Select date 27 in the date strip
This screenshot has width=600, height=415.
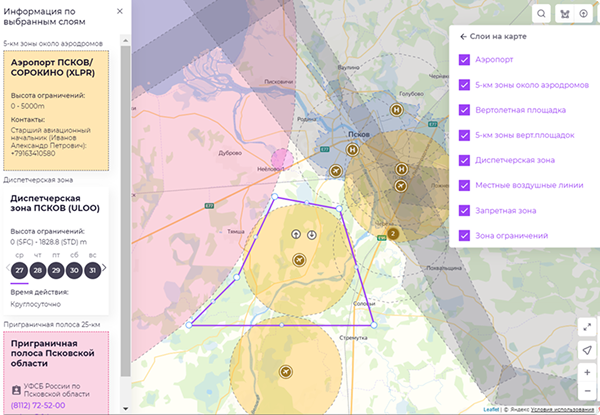(x=19, y=271)
